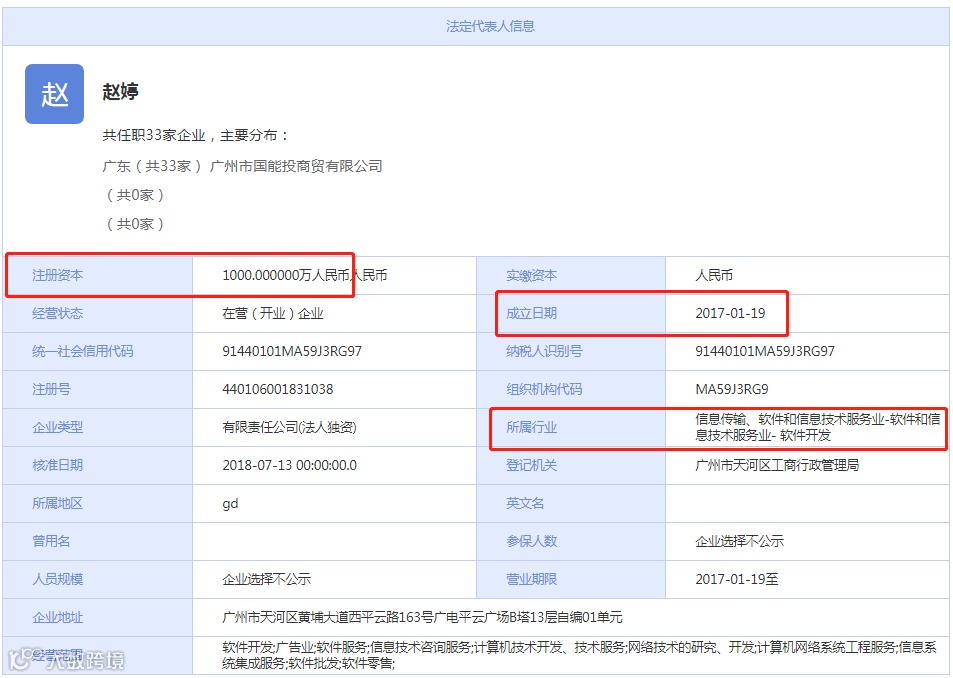953x678 pixels.
Task: Click the 所属地区 label
Action: pos(58,503)
